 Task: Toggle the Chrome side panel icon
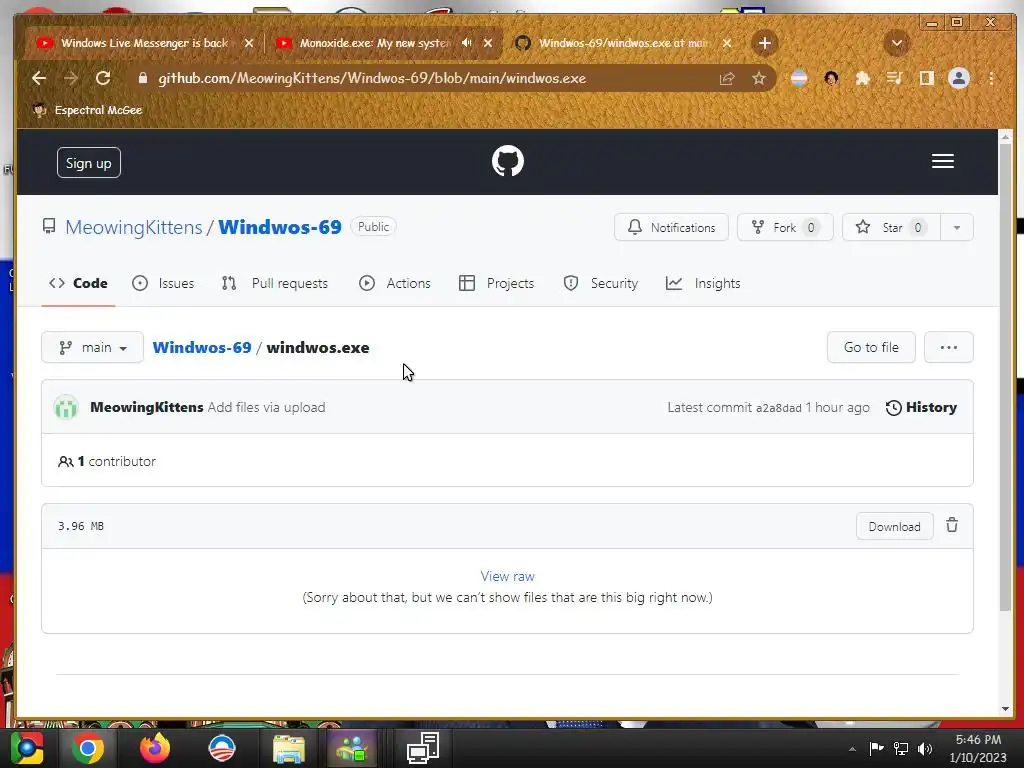pyautogui.click(x=926, y=78)
